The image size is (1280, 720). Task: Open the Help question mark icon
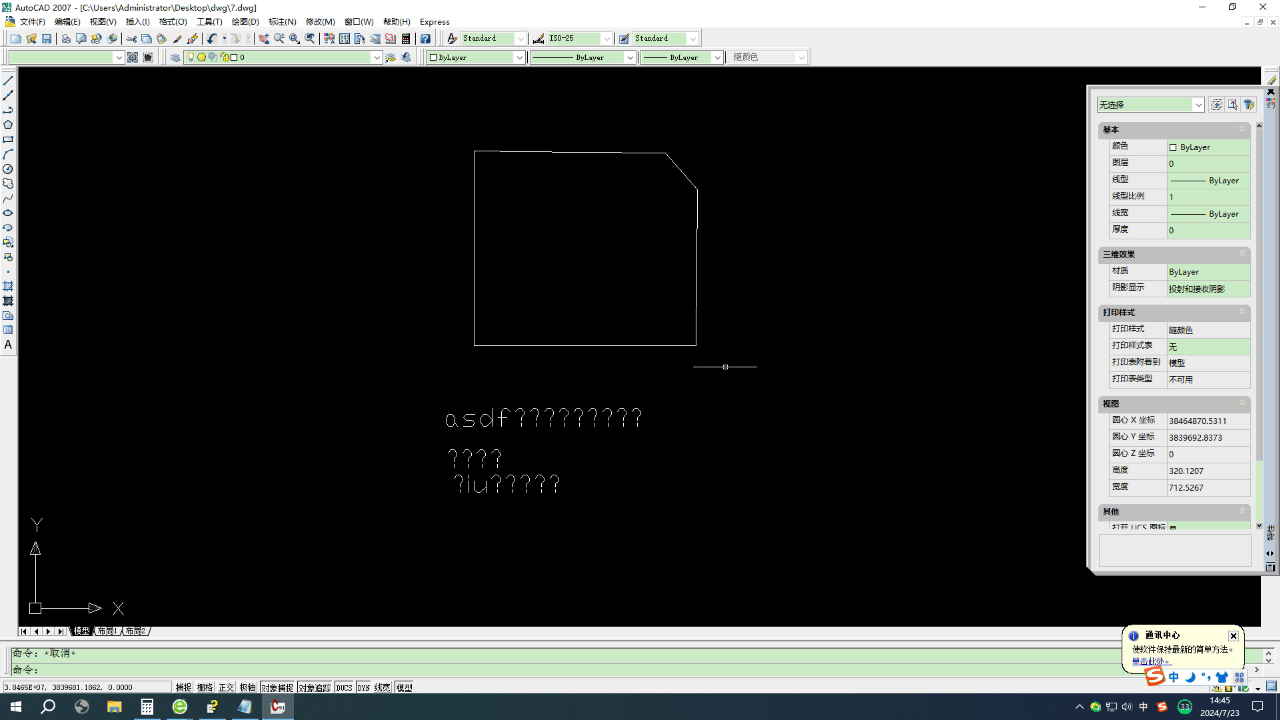(x=425, y=39)
